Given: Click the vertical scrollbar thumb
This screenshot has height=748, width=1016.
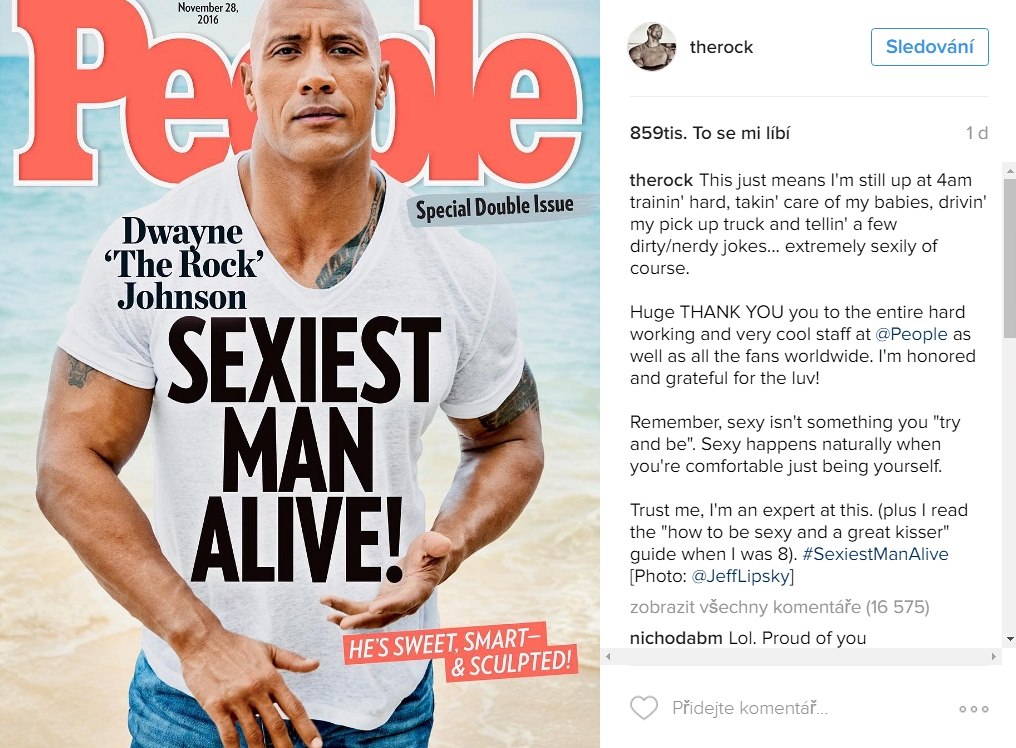Looking at the screenshot, I should click(1010, 257).
